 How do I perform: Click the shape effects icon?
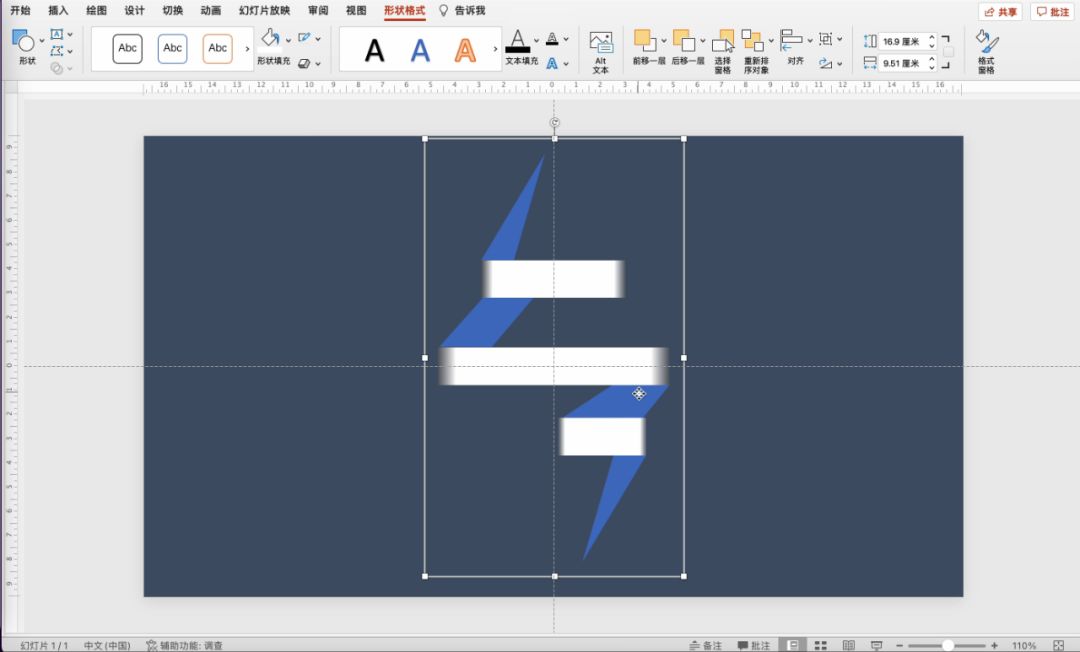(304, 63)
